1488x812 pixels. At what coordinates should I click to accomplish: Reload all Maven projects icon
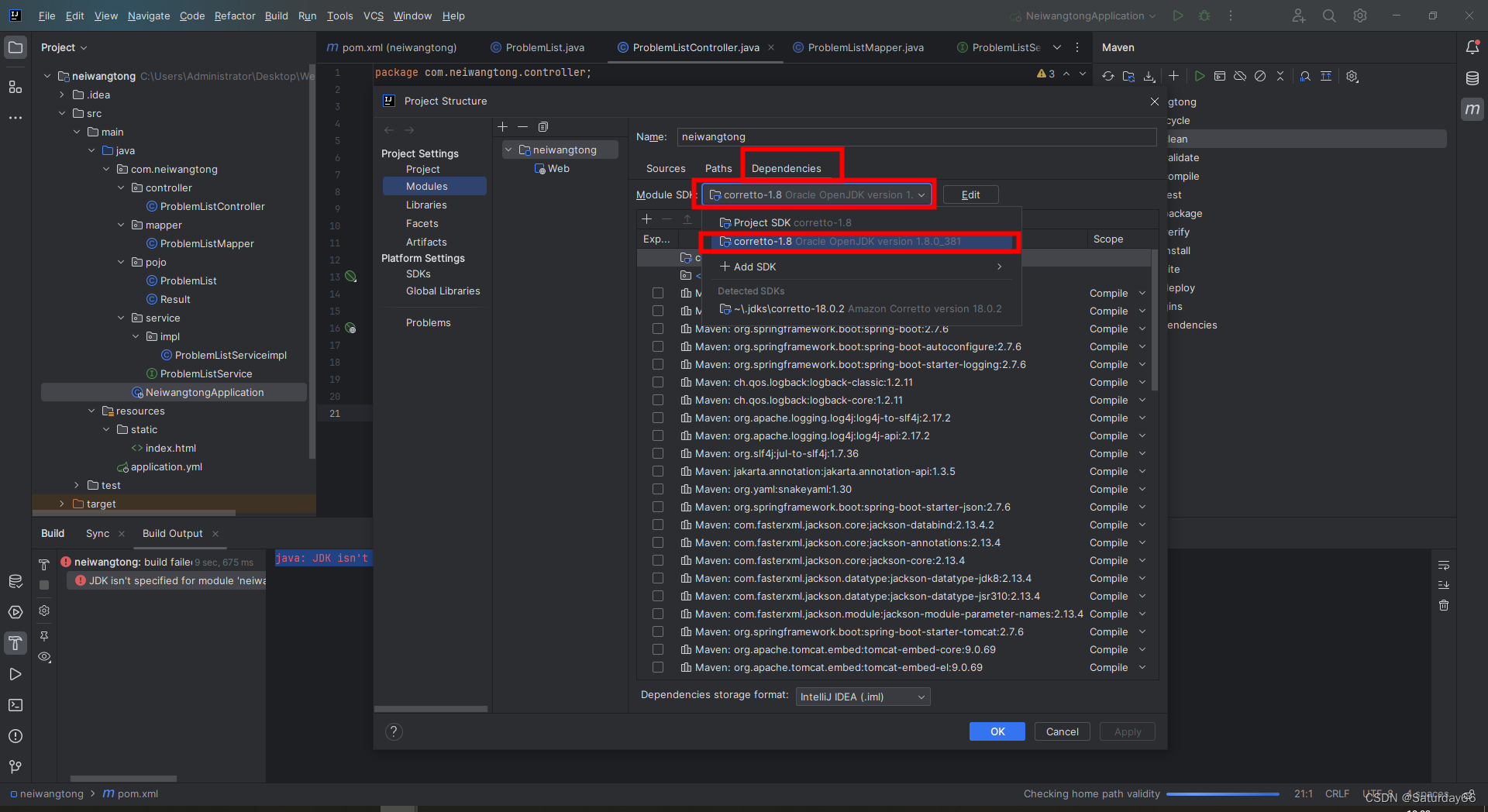[1108, 76]
